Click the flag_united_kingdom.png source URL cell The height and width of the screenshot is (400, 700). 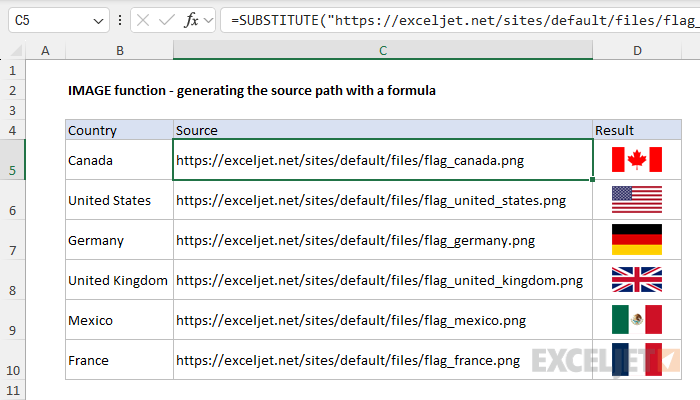click(383, 279)
